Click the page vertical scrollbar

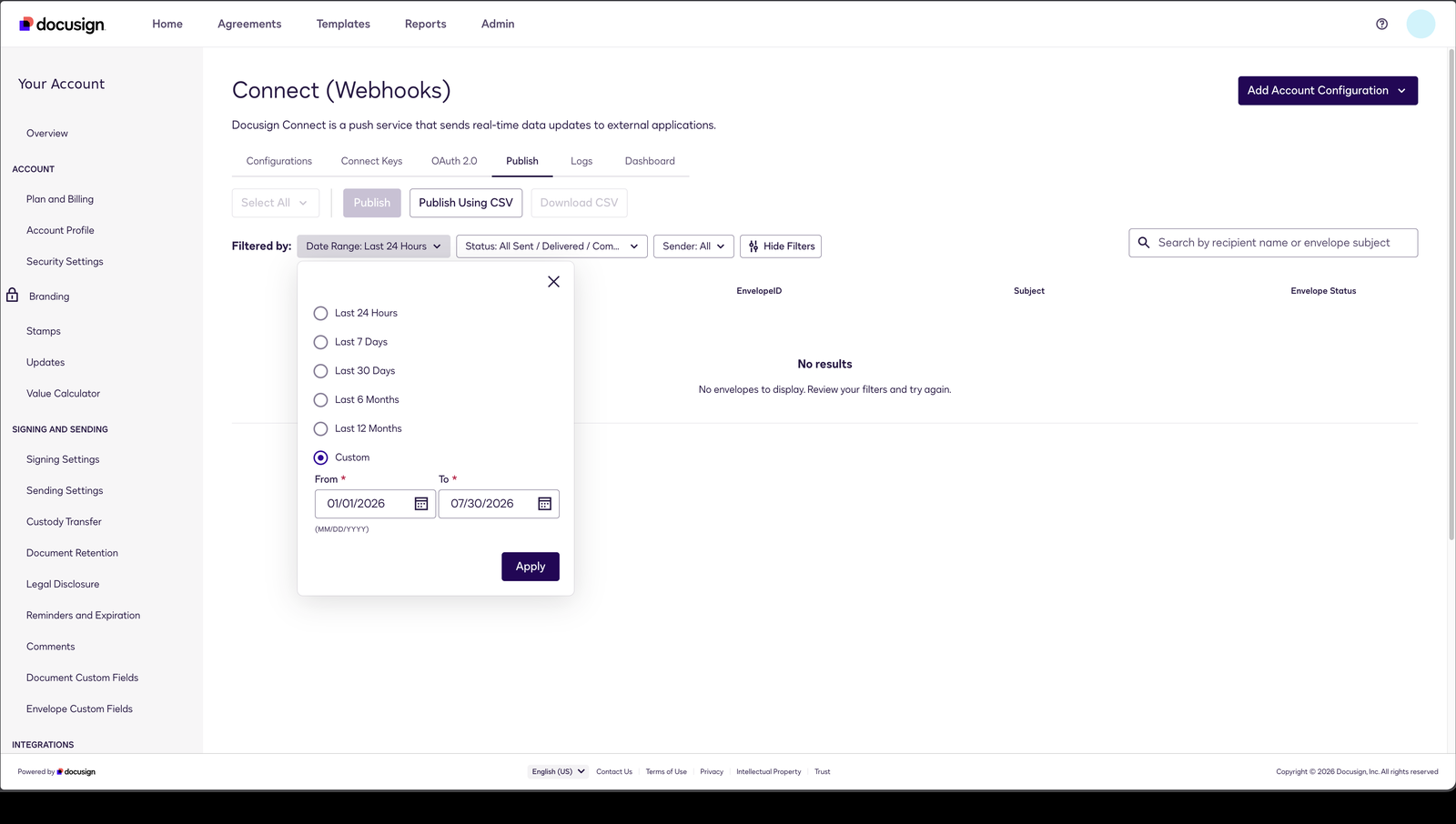[x=1451, y=295]
